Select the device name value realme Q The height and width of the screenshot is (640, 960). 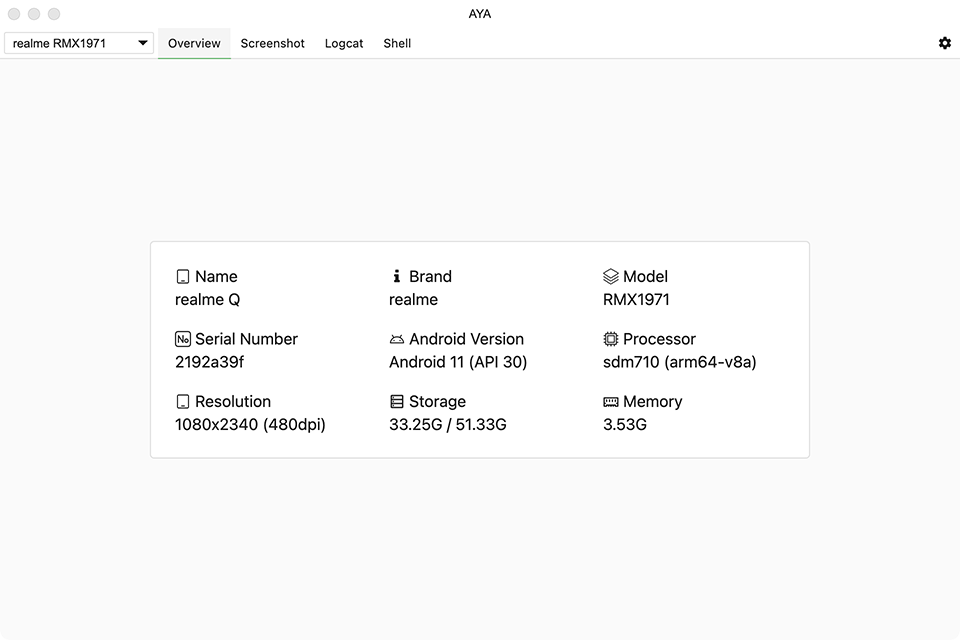coord(208,300)
